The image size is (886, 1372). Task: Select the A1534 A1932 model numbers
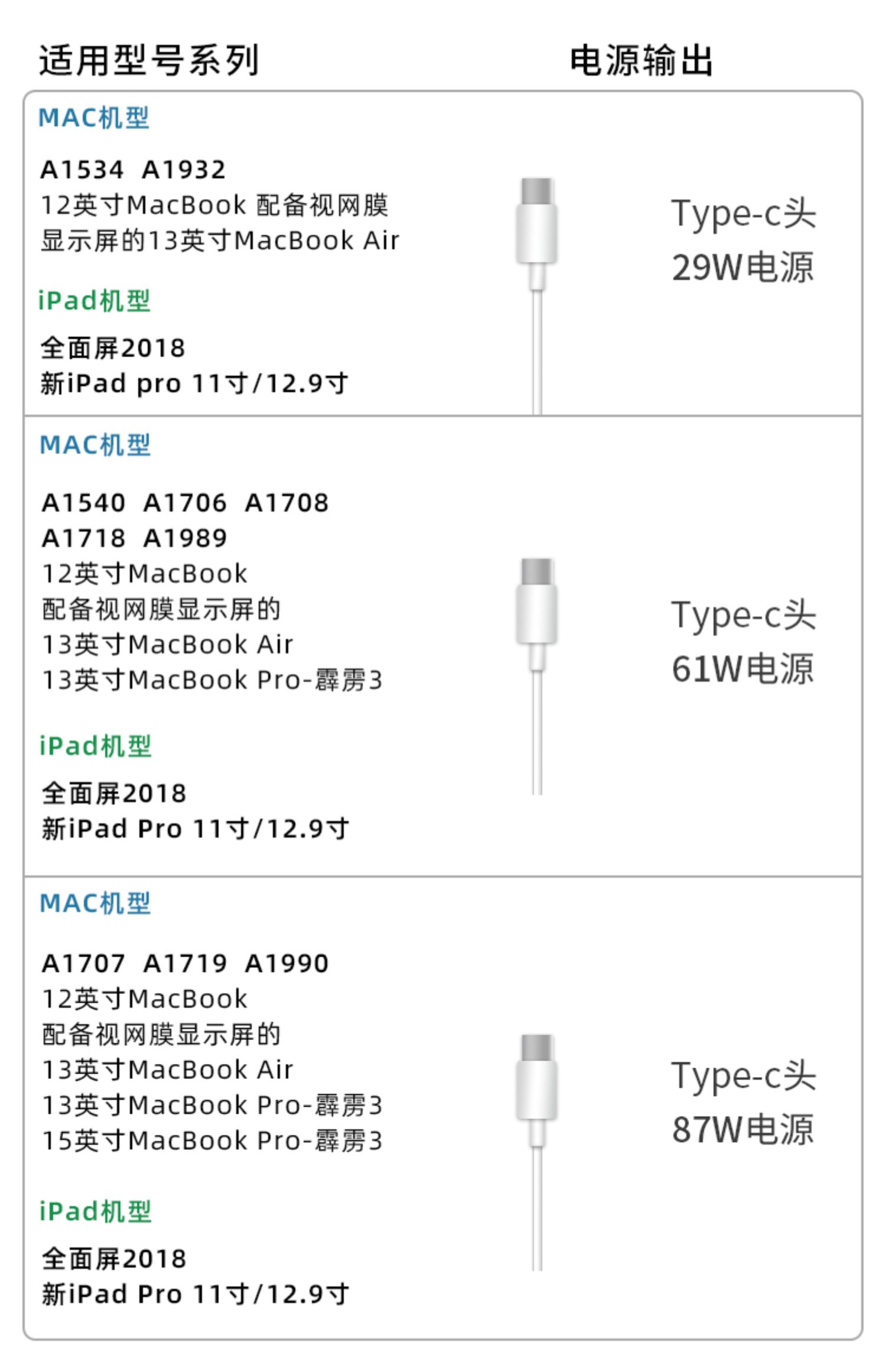click(133, 170)
